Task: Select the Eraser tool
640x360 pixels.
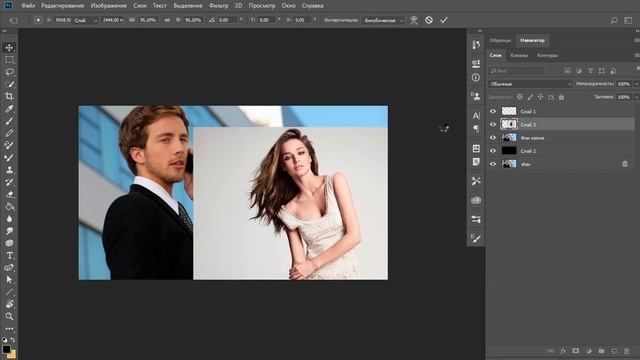Action: point(9,194)
